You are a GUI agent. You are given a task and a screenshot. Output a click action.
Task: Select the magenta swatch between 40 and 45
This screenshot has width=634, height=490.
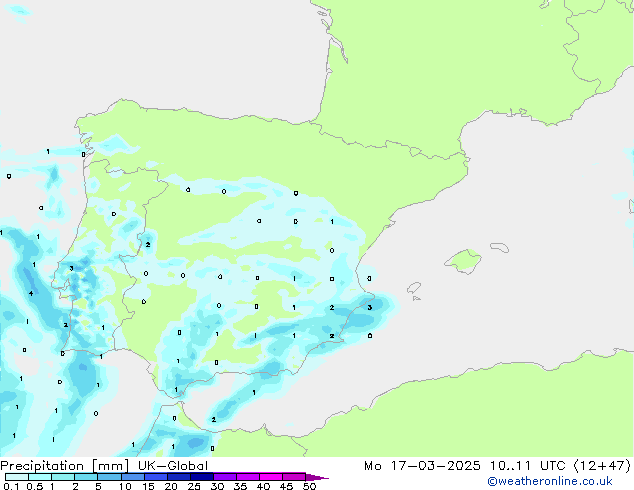[271, 477]
